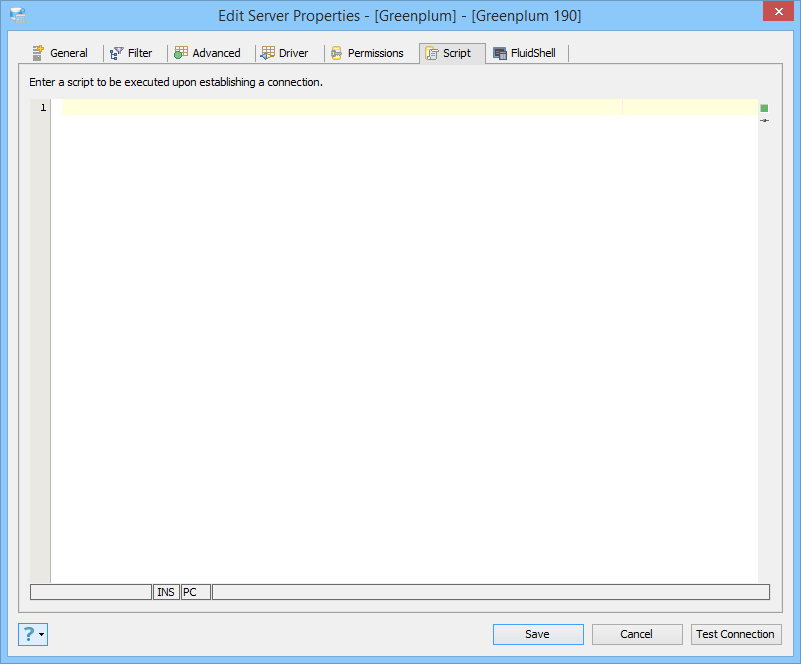
Task: Click the PC line-ending indicator
Action: point(196,592)
